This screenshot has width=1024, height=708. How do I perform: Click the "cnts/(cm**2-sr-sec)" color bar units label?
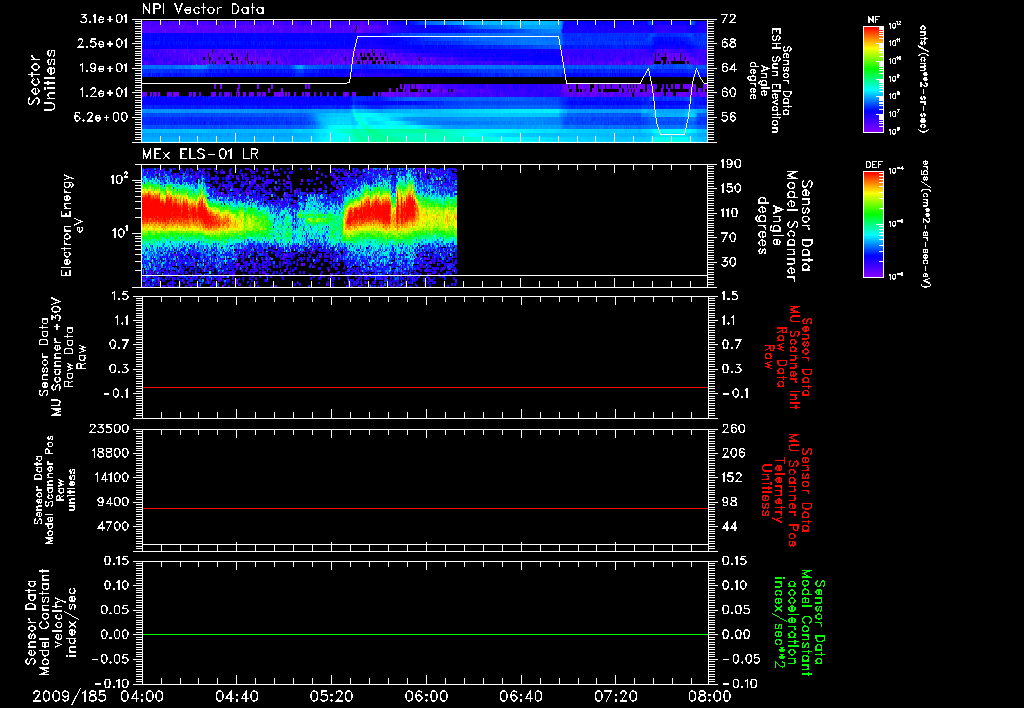923,78
